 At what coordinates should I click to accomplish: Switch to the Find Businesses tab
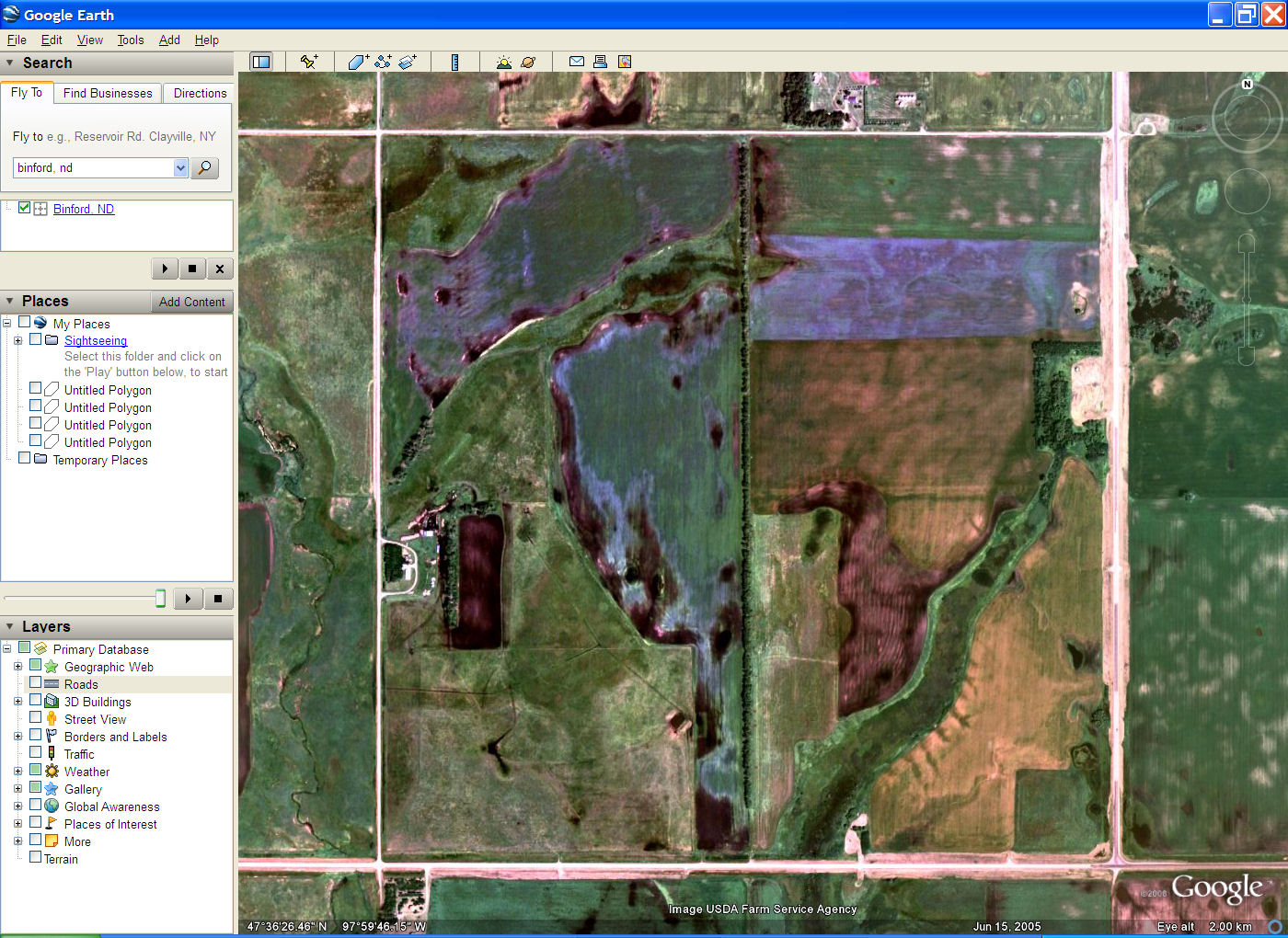(x=108, y=93)
